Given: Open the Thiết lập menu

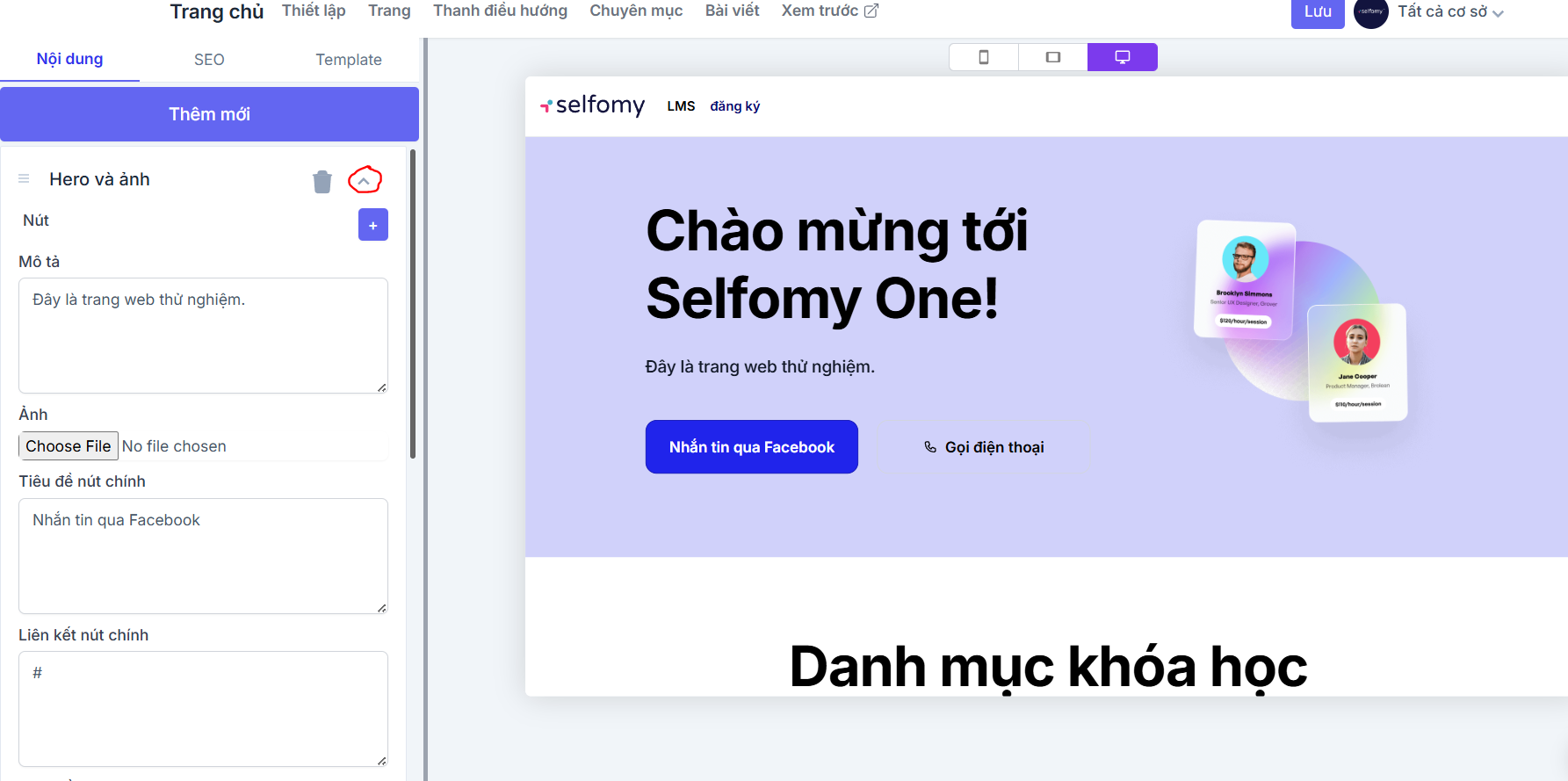Looking at the screenshot, I should coord(314,11).
